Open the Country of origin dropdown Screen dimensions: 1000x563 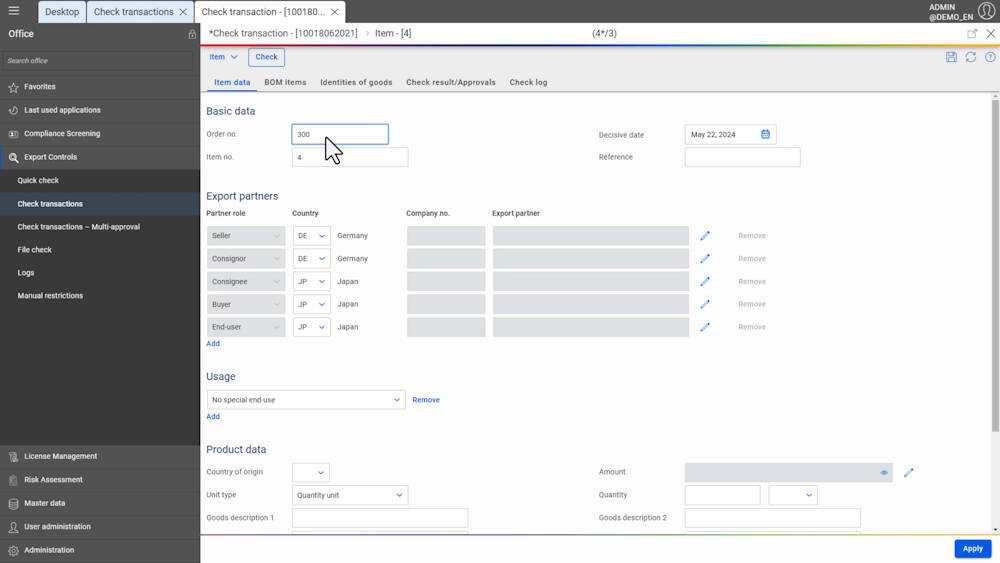[x=311, y=472]
